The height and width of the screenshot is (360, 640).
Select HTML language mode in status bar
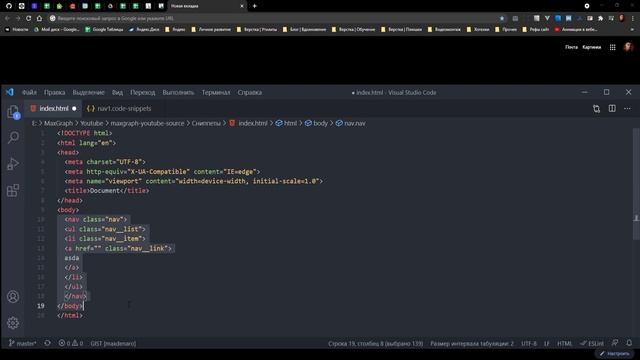tap(564, 343)
